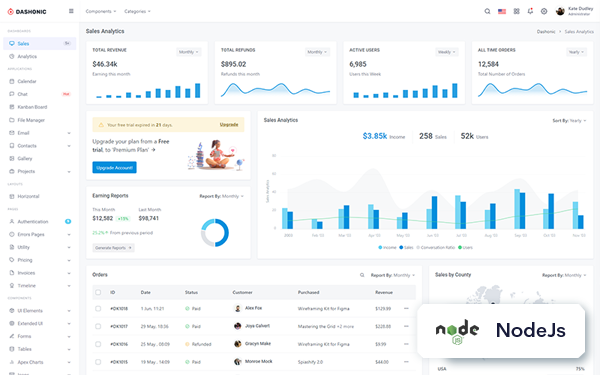Open Active Users Weekly dropdown

[447, 52]
